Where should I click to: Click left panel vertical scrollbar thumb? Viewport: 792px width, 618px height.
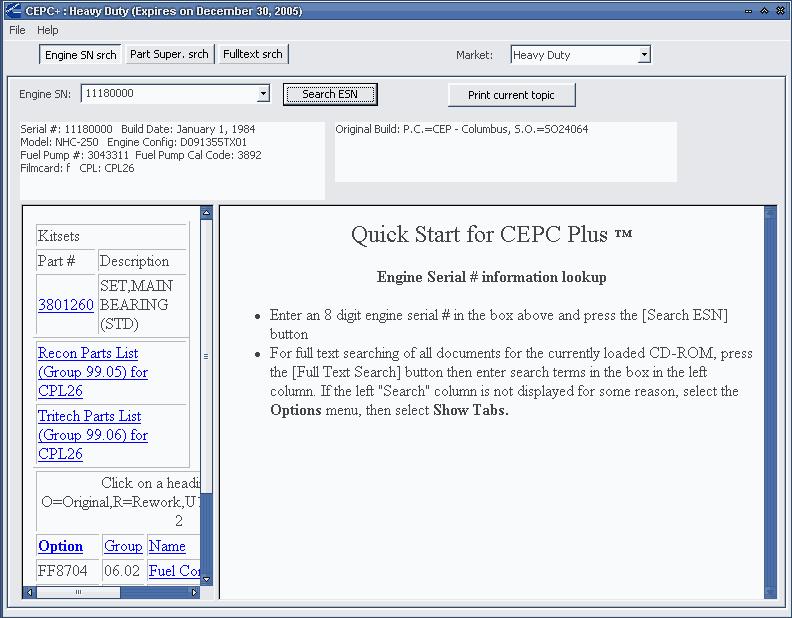tap(206, 356)
